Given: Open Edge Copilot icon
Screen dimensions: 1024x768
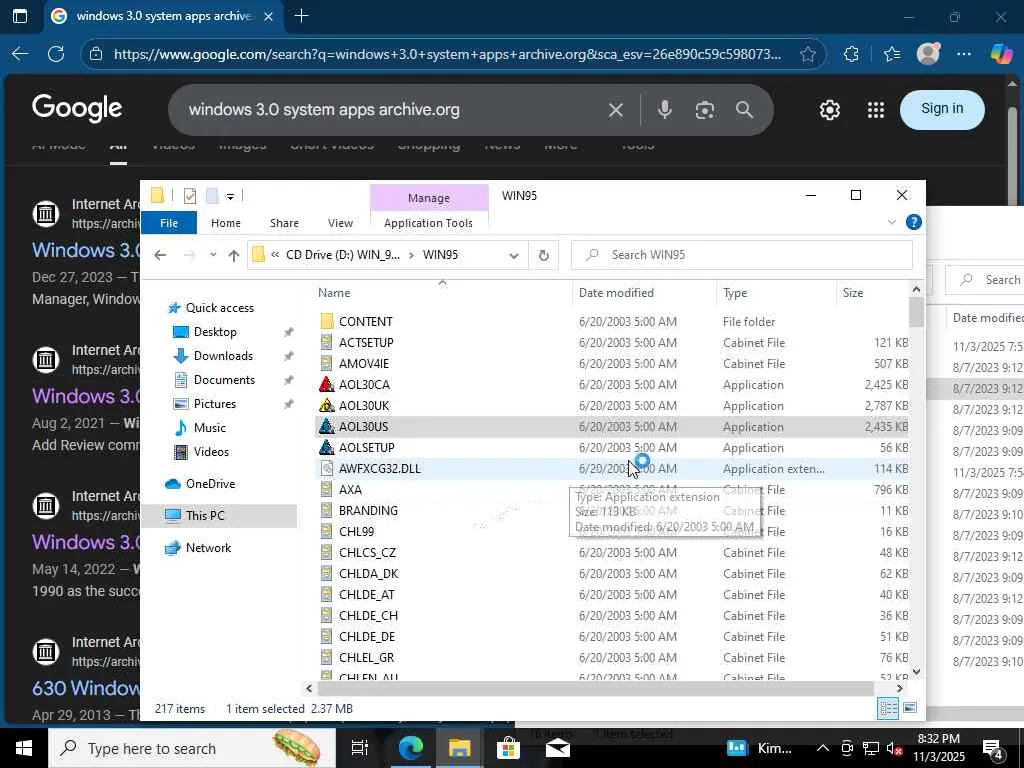Looking at the screenshot, I should click(1001, 54).
